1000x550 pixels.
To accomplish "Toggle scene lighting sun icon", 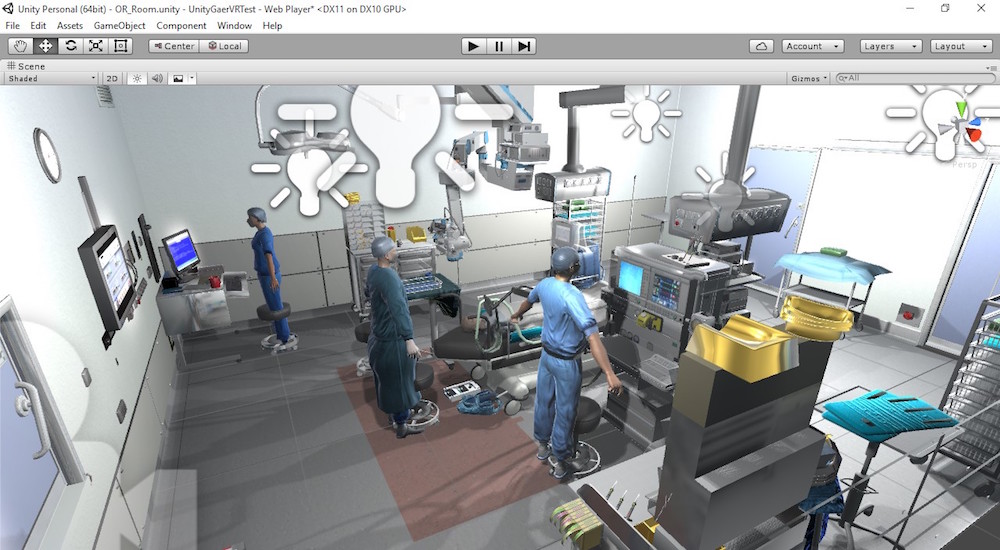I will (137, 78).
